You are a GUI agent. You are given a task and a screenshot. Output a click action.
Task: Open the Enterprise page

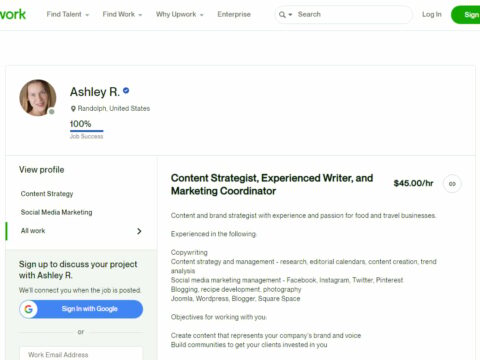234,14
